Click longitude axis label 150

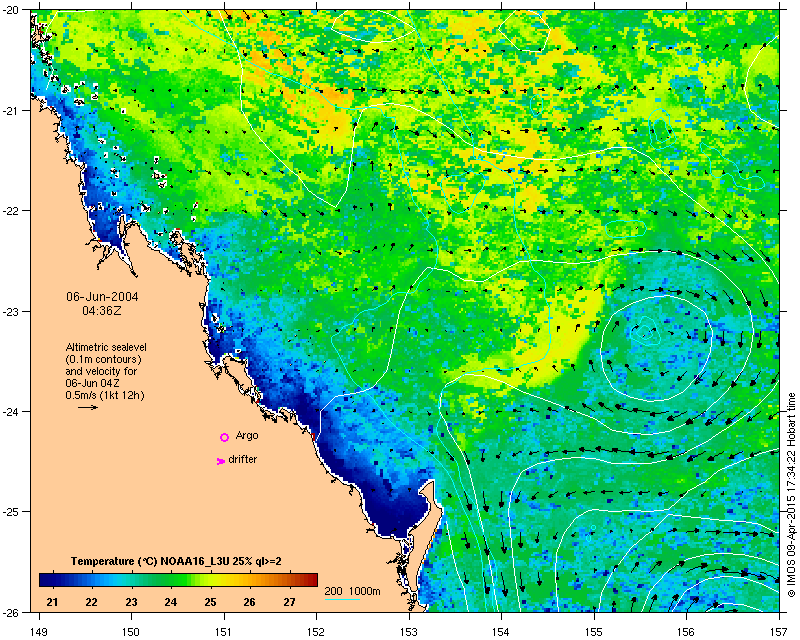(131, 632)
